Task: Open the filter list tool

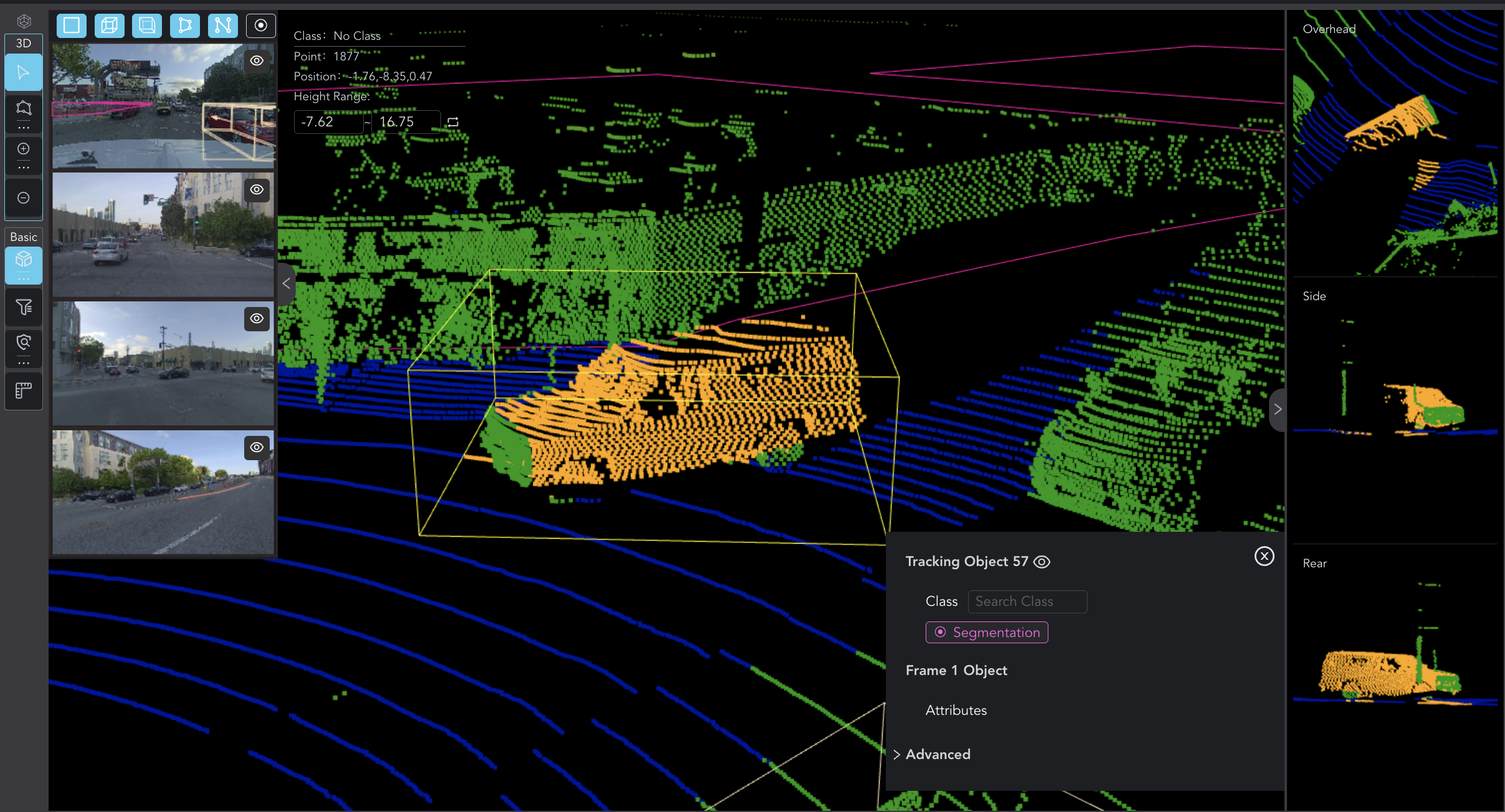Action: pyautogui.click(x=24, y=307)
